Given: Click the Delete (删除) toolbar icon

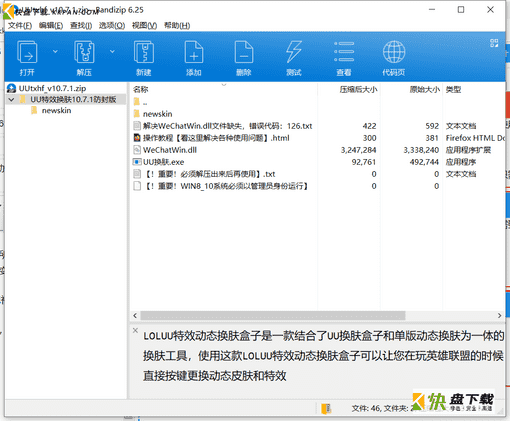Looking at the screenshot, I should [244, 52].
